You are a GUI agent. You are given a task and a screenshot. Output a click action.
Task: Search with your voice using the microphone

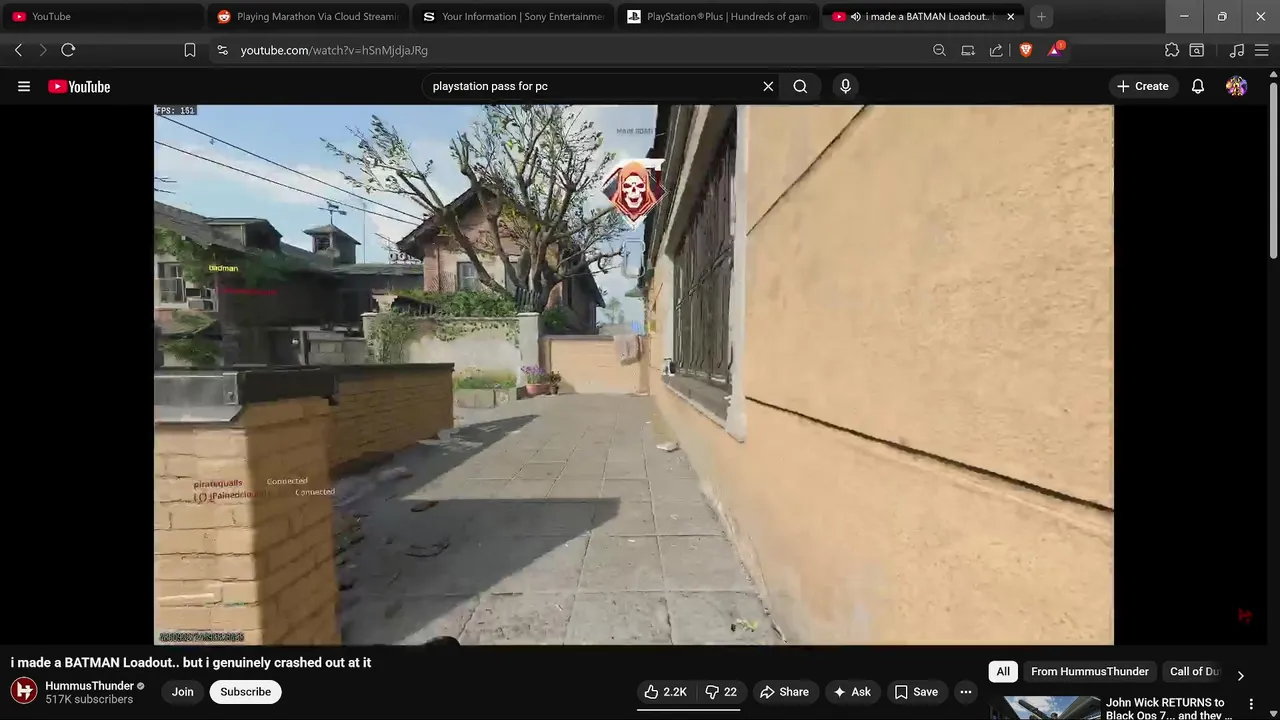(845, 86)
